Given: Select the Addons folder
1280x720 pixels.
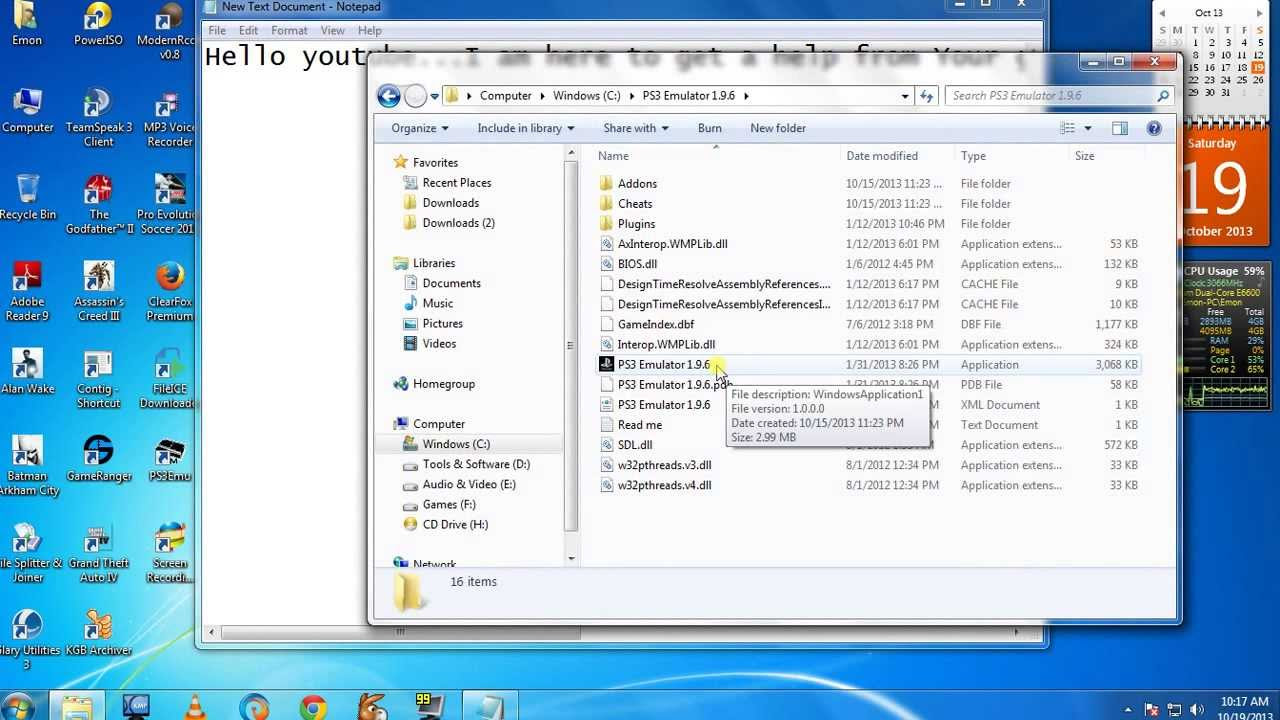Looking at the screenshot, I should [x=637, y=184].
